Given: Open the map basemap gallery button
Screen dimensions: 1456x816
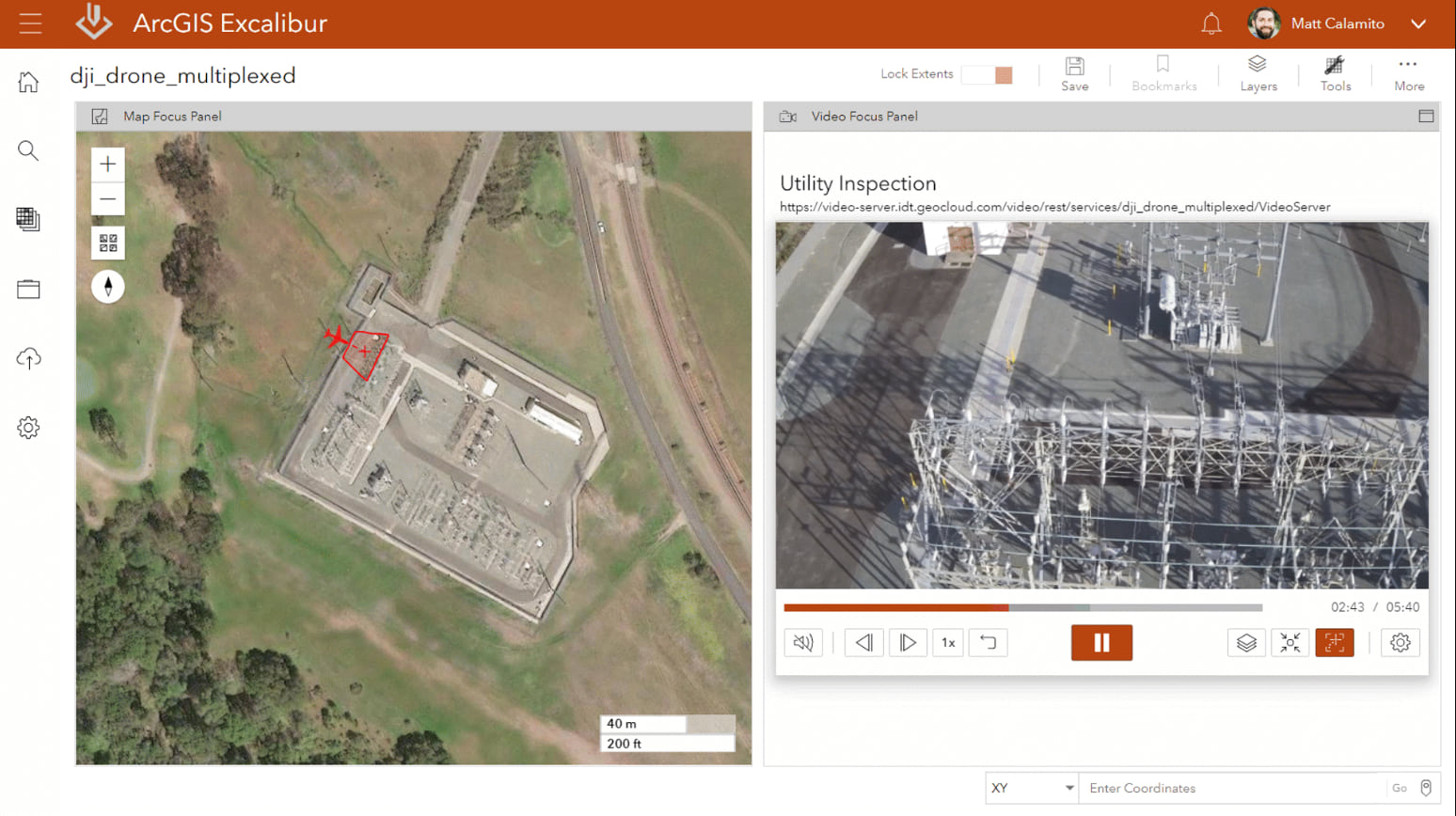Looking at the screenshot, I should click(x=108, y=243).
